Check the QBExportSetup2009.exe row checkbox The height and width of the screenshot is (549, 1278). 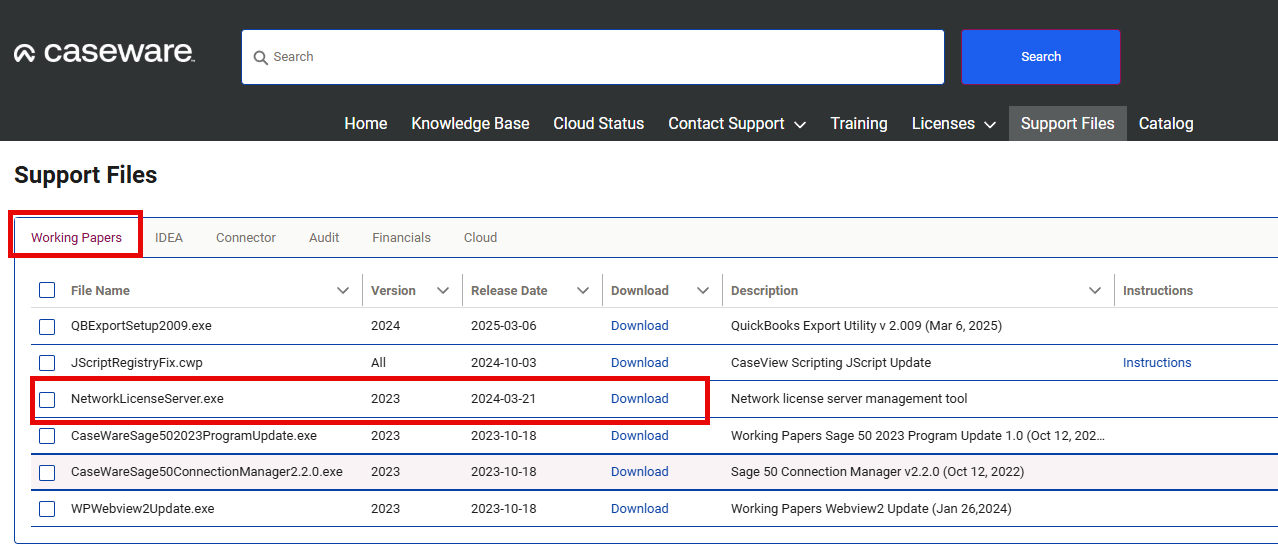[x=47, y=326]
